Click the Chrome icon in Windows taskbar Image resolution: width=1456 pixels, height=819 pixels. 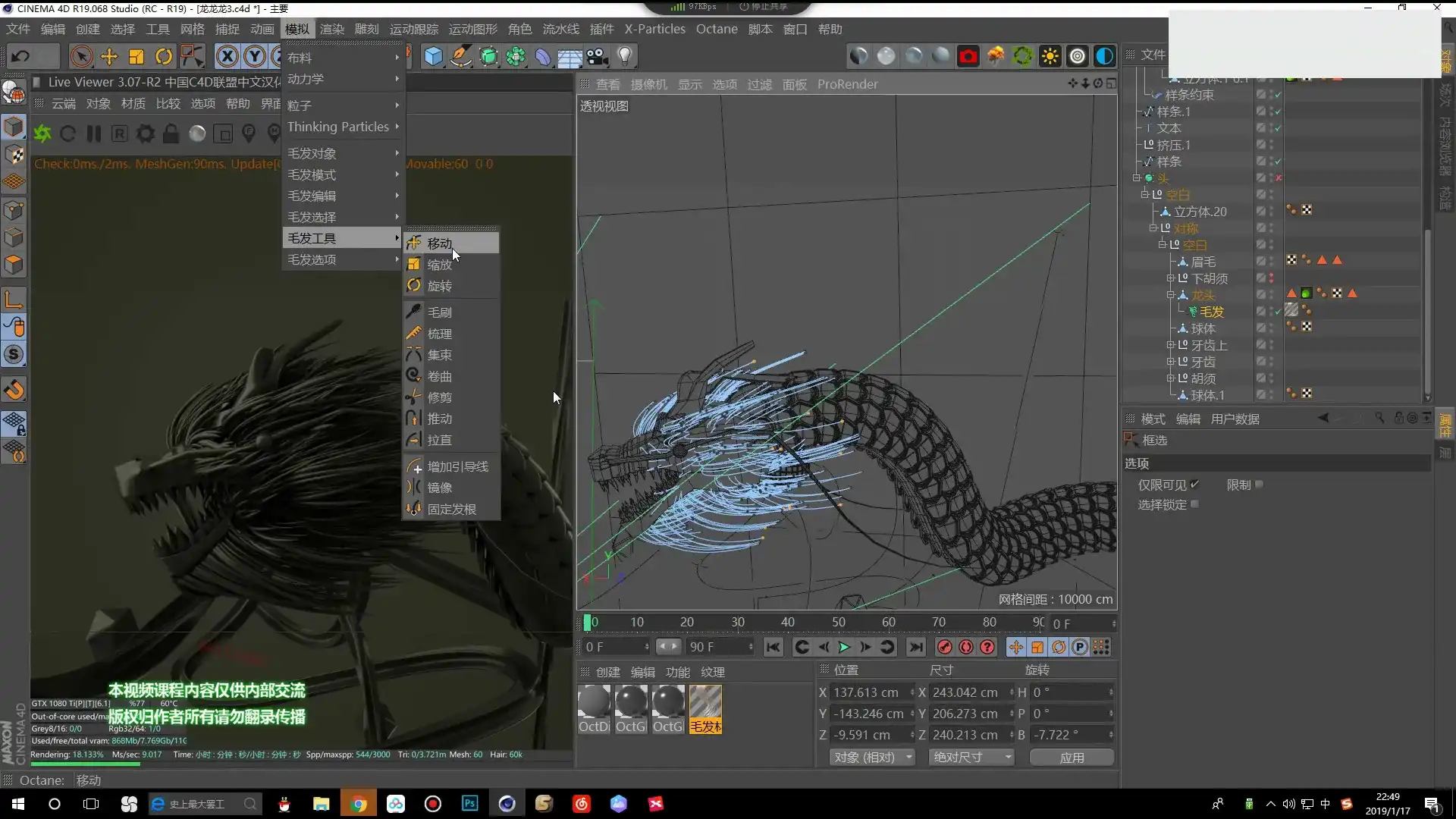point(359,804)
